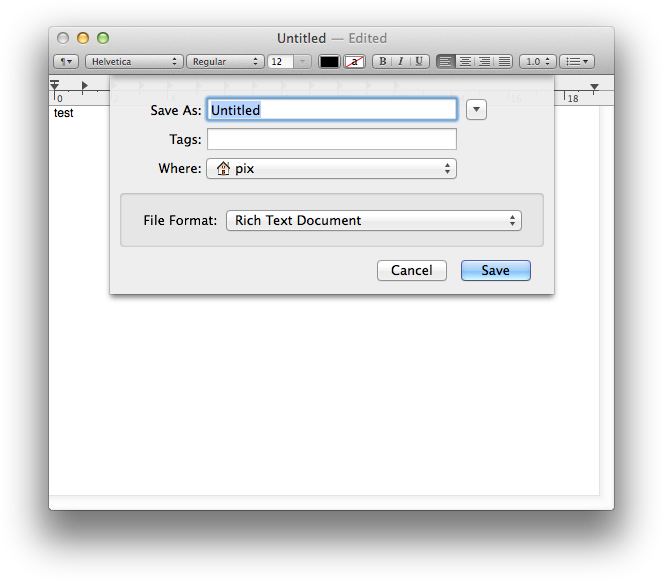This screenshot has width=663, height=581.
Task: Open the Where location popup showing pix
Action: 331,169
